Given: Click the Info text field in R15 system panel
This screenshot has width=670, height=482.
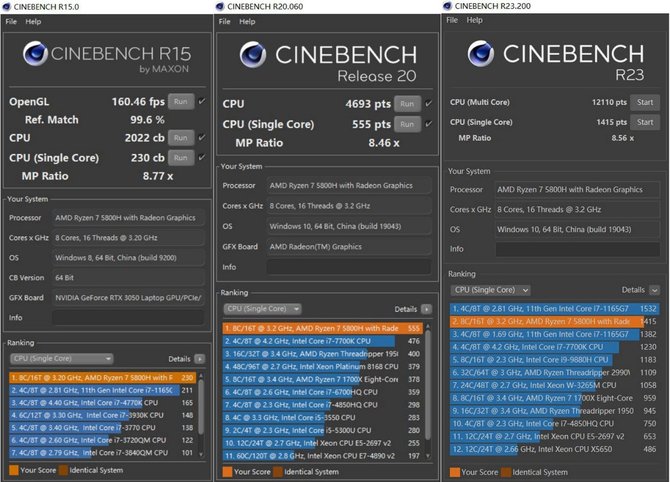Looking at the screenshot, I should tap(128, 317).
